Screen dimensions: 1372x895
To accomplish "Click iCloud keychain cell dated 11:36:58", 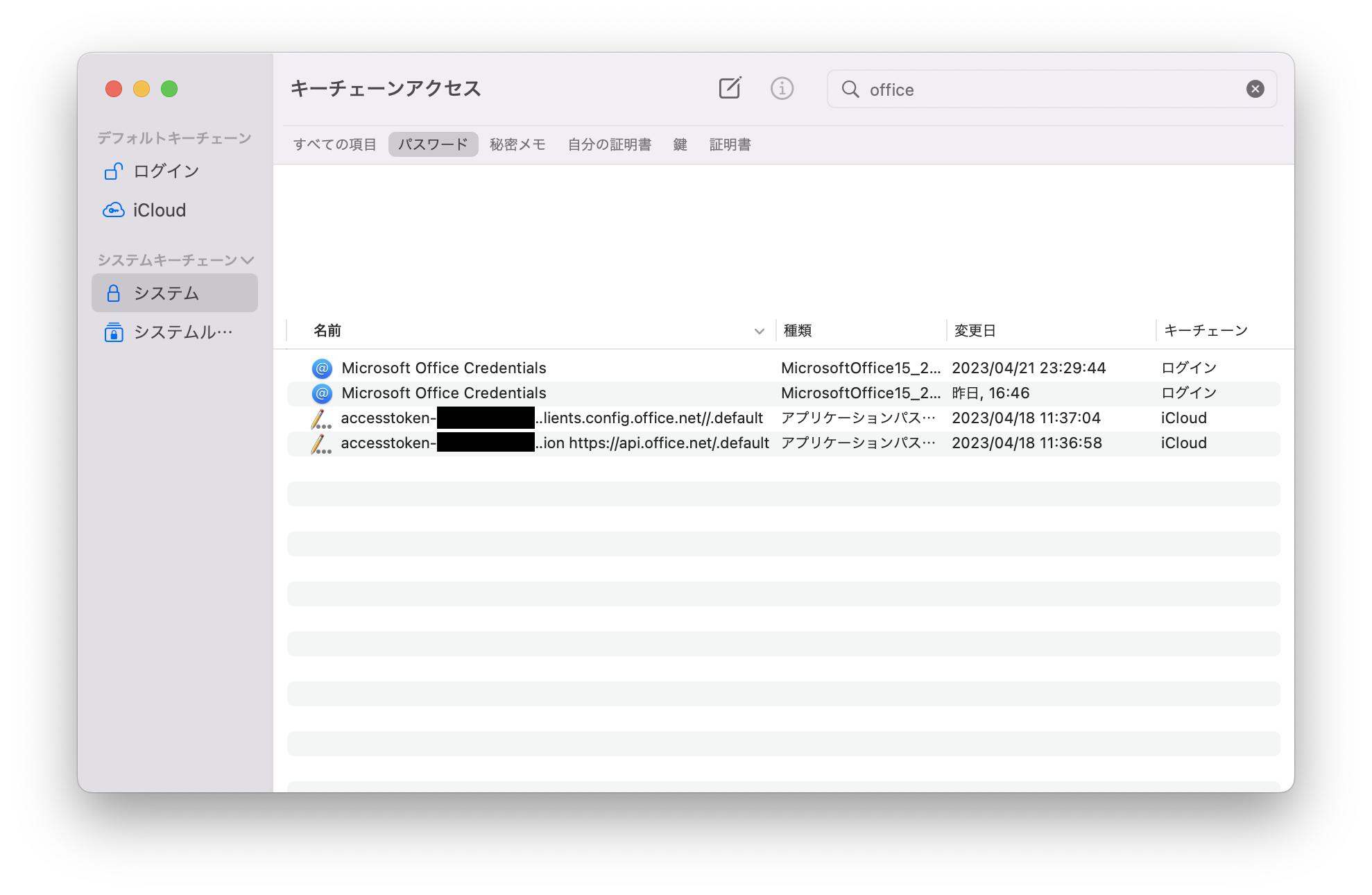I will (x=1183, y=443).
